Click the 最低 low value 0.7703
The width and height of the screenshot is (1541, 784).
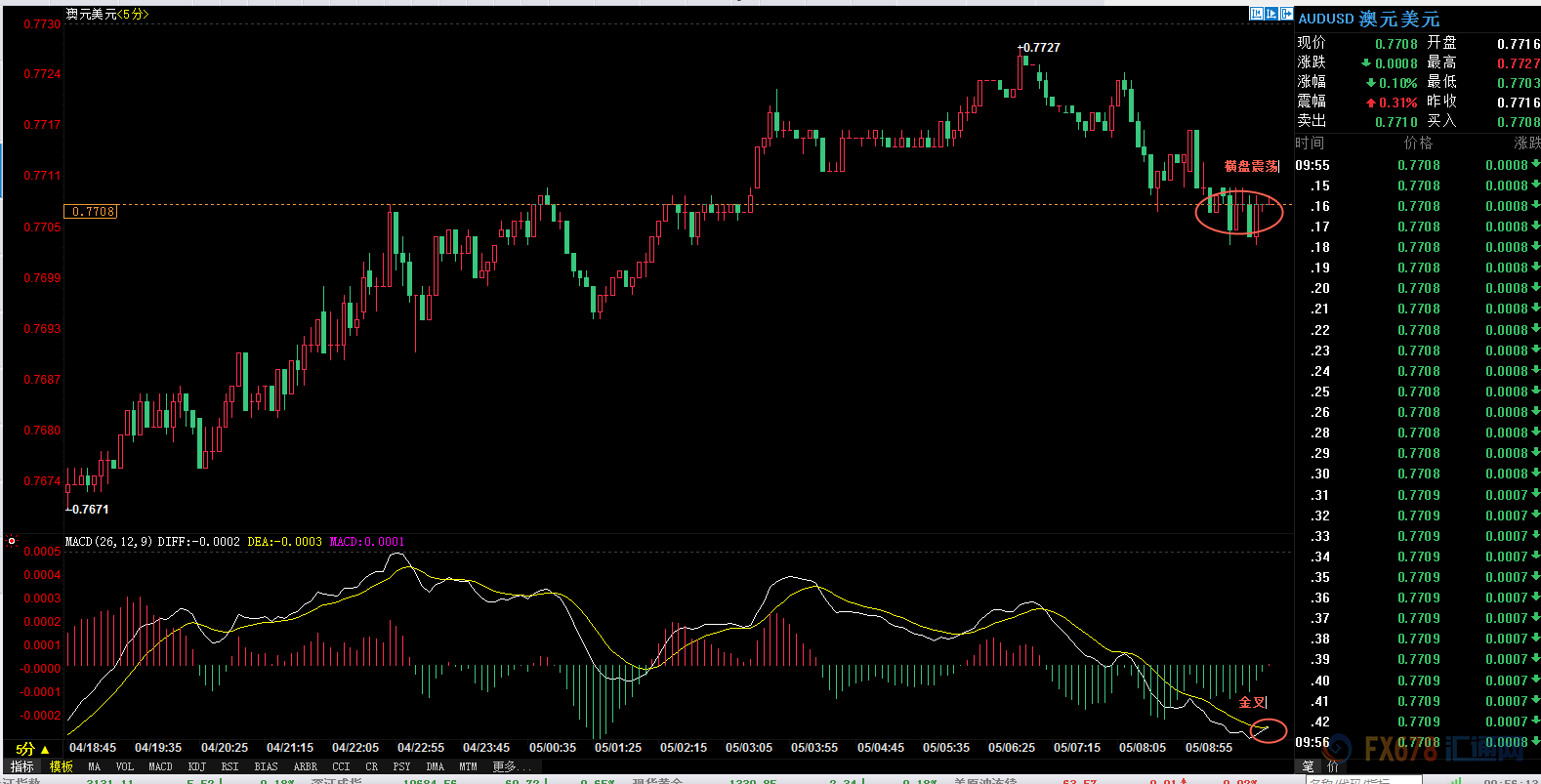pyautogui.click(x=1519, y=83)
